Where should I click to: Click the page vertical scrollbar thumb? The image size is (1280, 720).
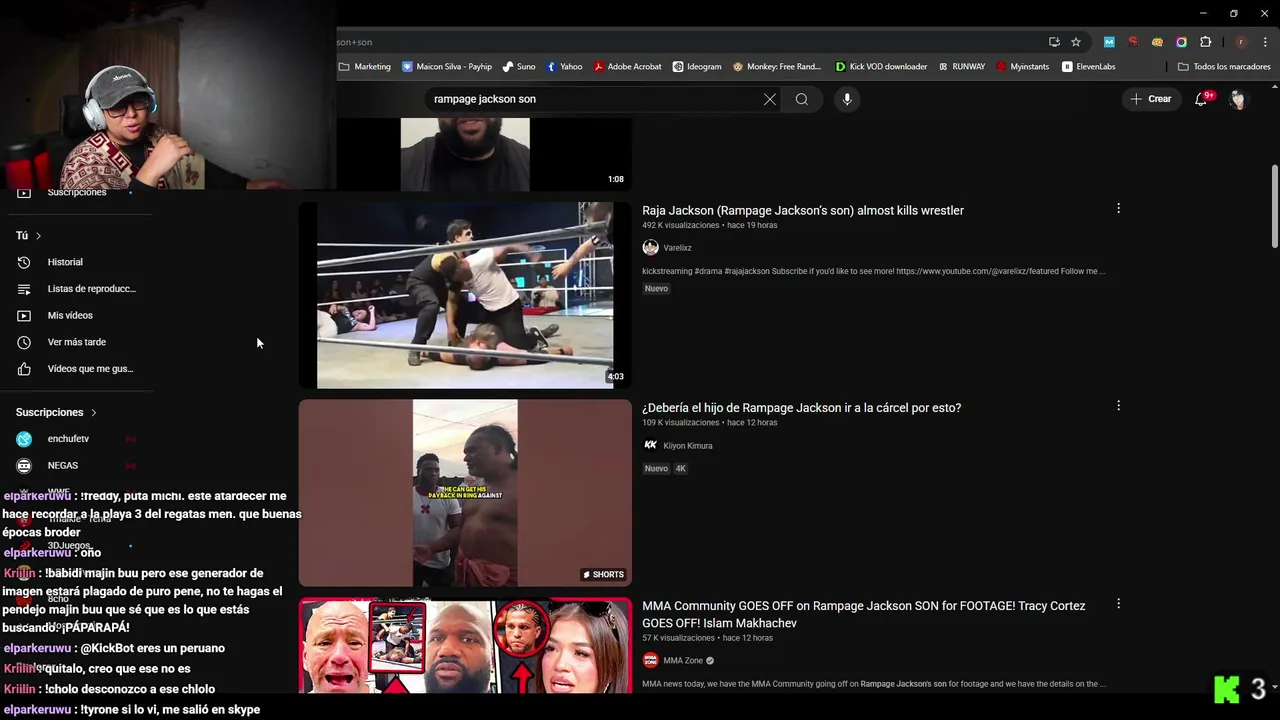pos(1275,206)
